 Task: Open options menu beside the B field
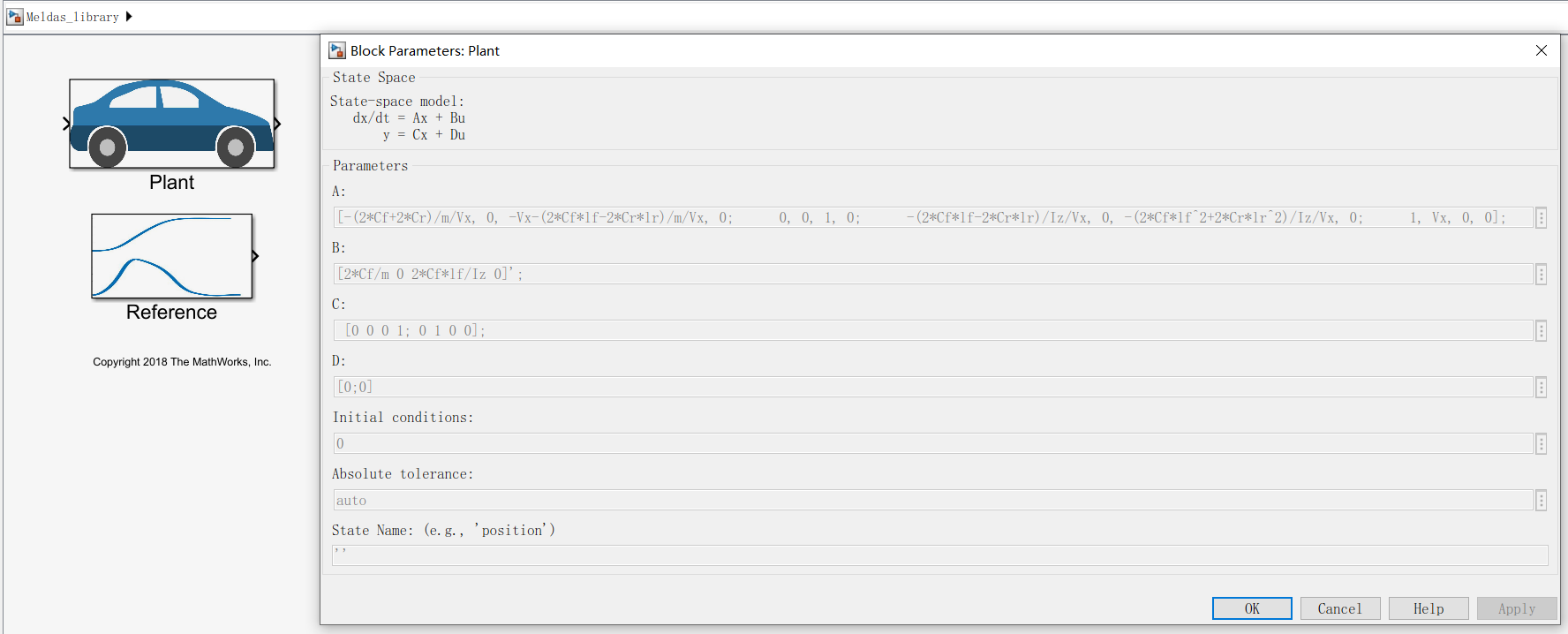1542,274
